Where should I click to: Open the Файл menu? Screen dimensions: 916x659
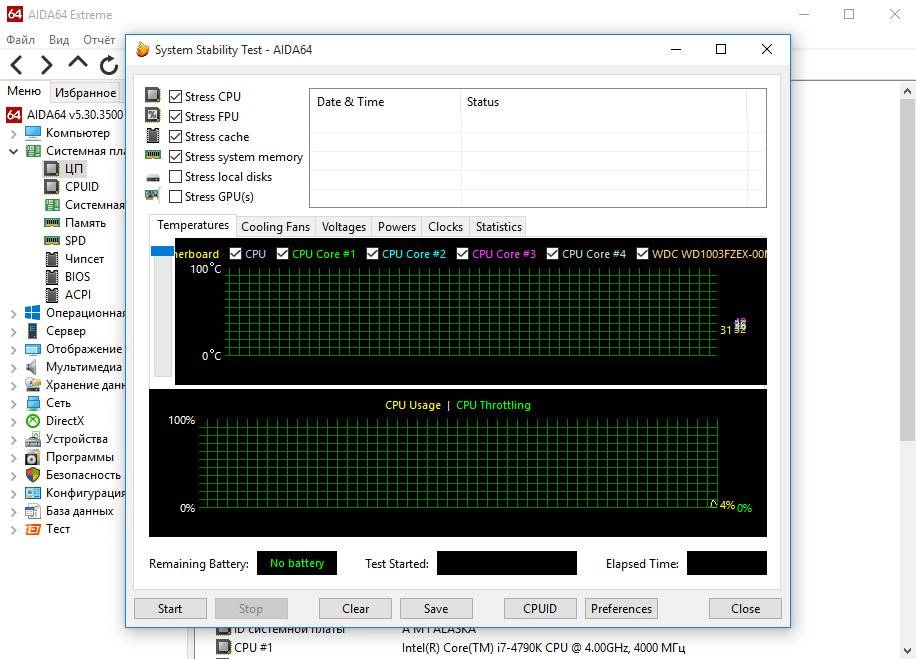coord(20,40)
